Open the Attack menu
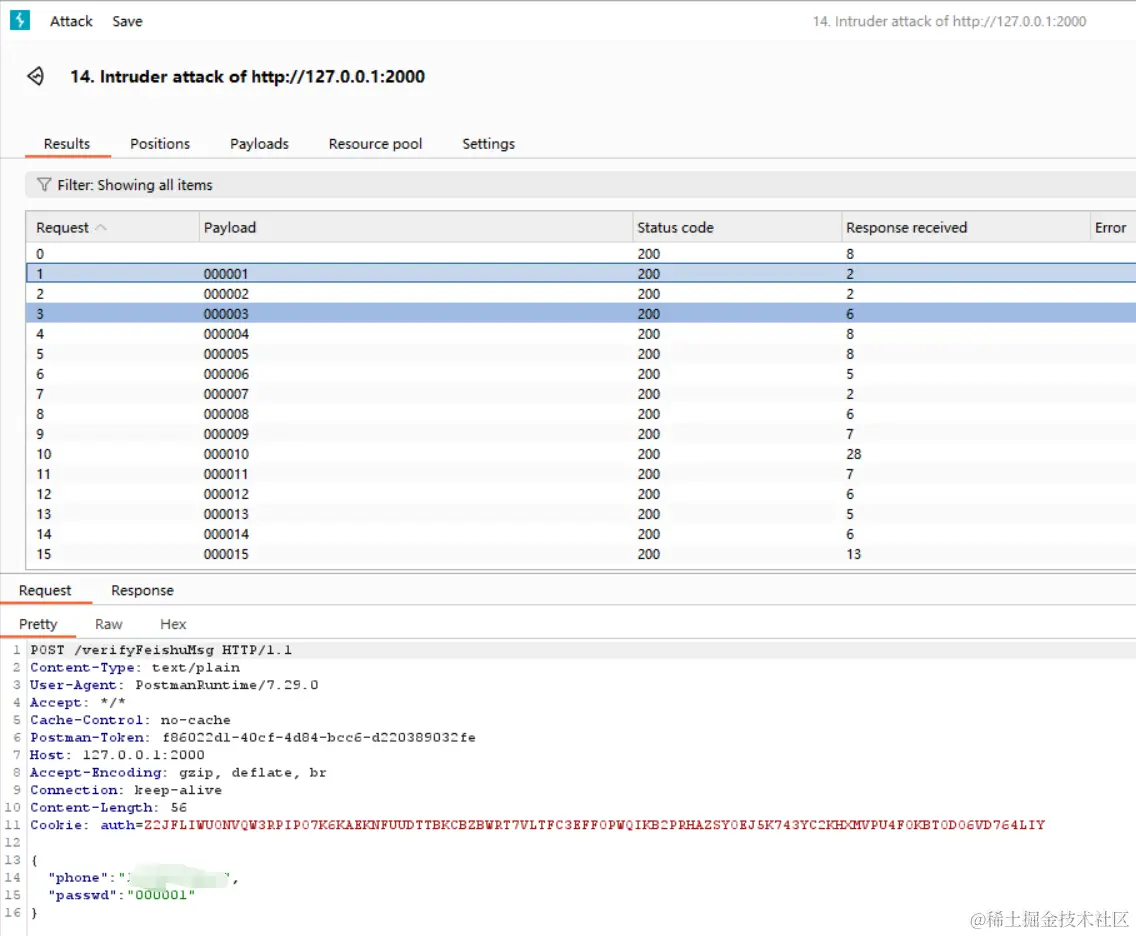1136x936 pixels. click(x=71, y=22)
